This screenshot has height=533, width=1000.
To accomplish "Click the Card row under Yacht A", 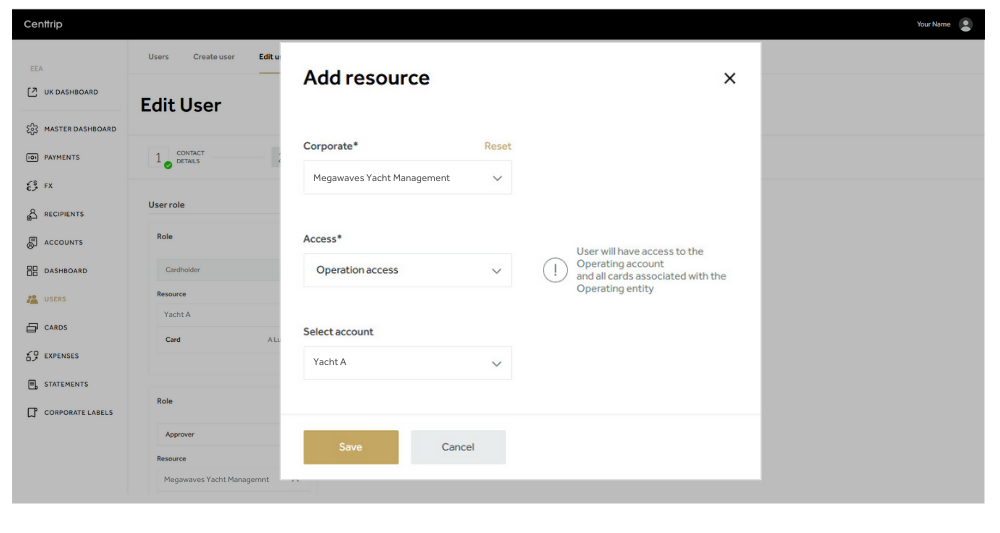I will click(x=218, y=340).
